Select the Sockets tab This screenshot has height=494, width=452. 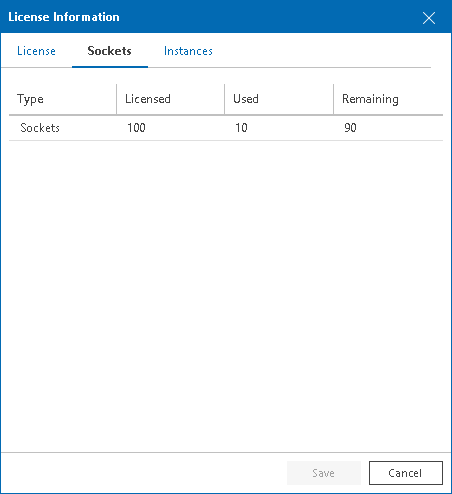point(110,51)
